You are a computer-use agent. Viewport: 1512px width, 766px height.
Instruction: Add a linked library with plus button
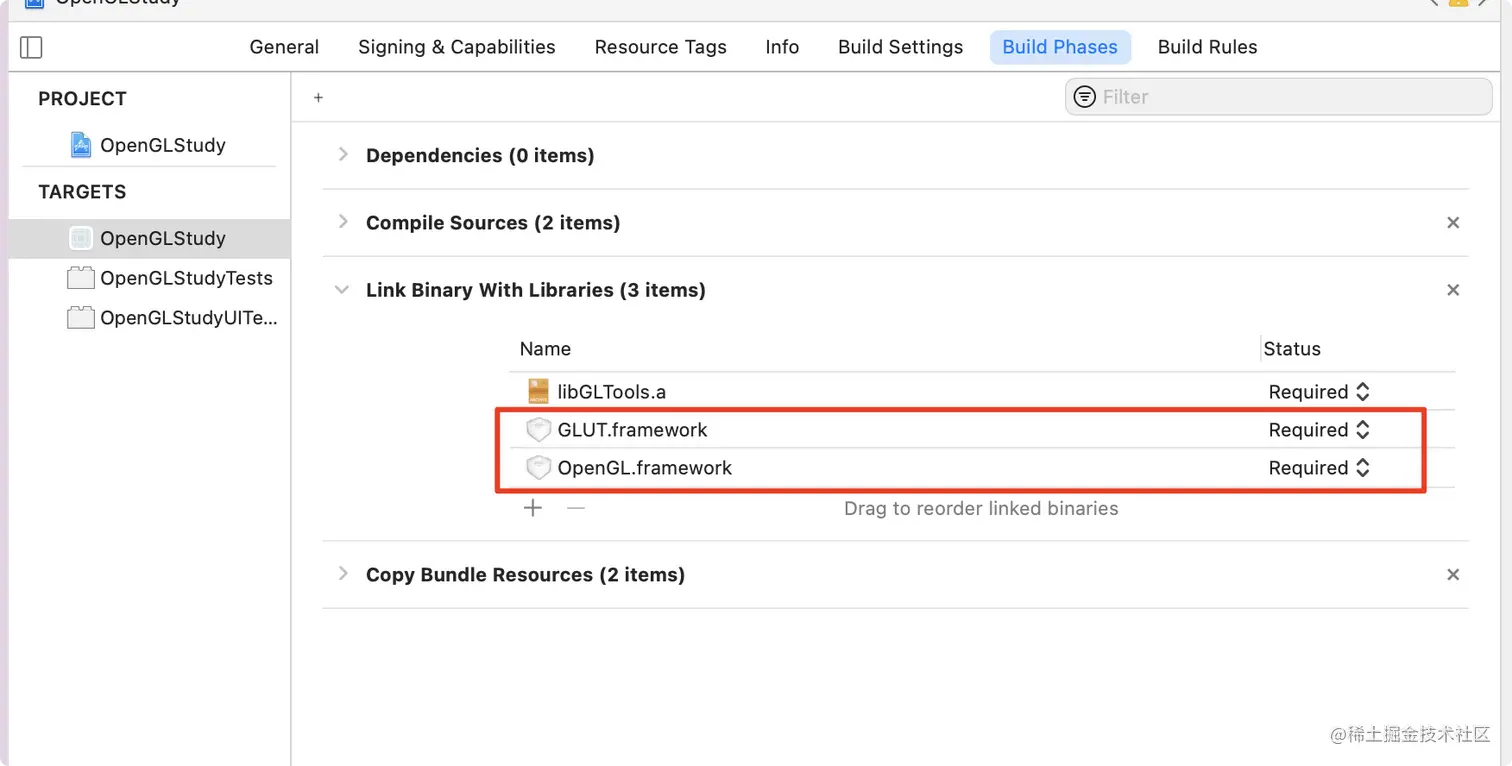(533, 508)
